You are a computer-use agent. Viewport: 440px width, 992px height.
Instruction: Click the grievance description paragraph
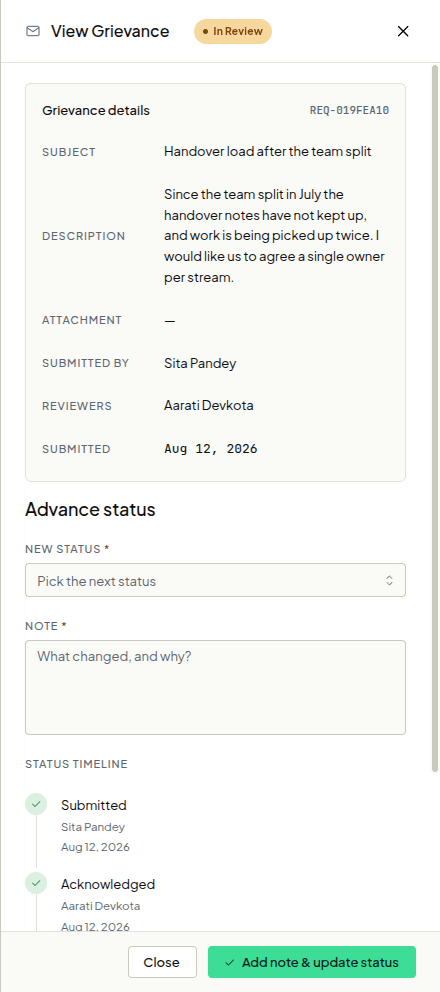pos(275,235)
